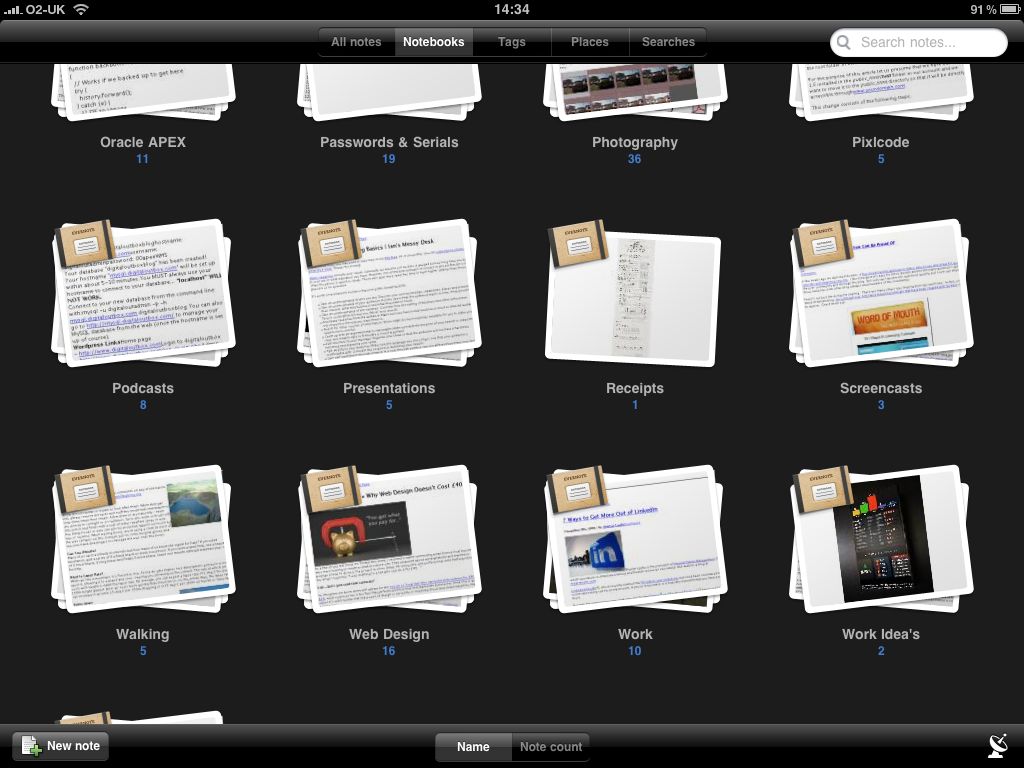Create a note with New note button
Viewport: 1024px width, 768px height.
pyautogui.click(x=61, y=746)
